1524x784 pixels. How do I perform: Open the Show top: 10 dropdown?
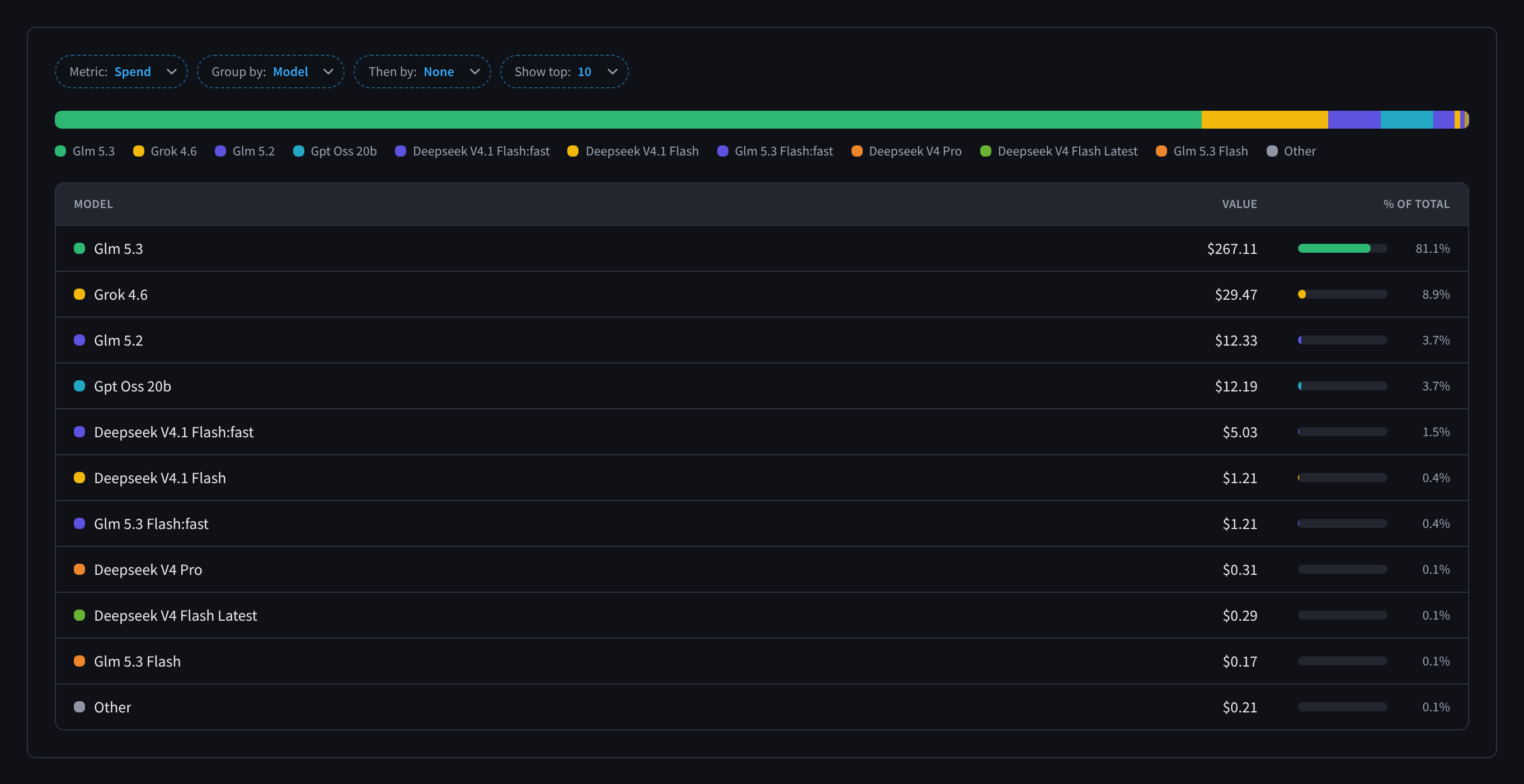[x=564, y=72]
